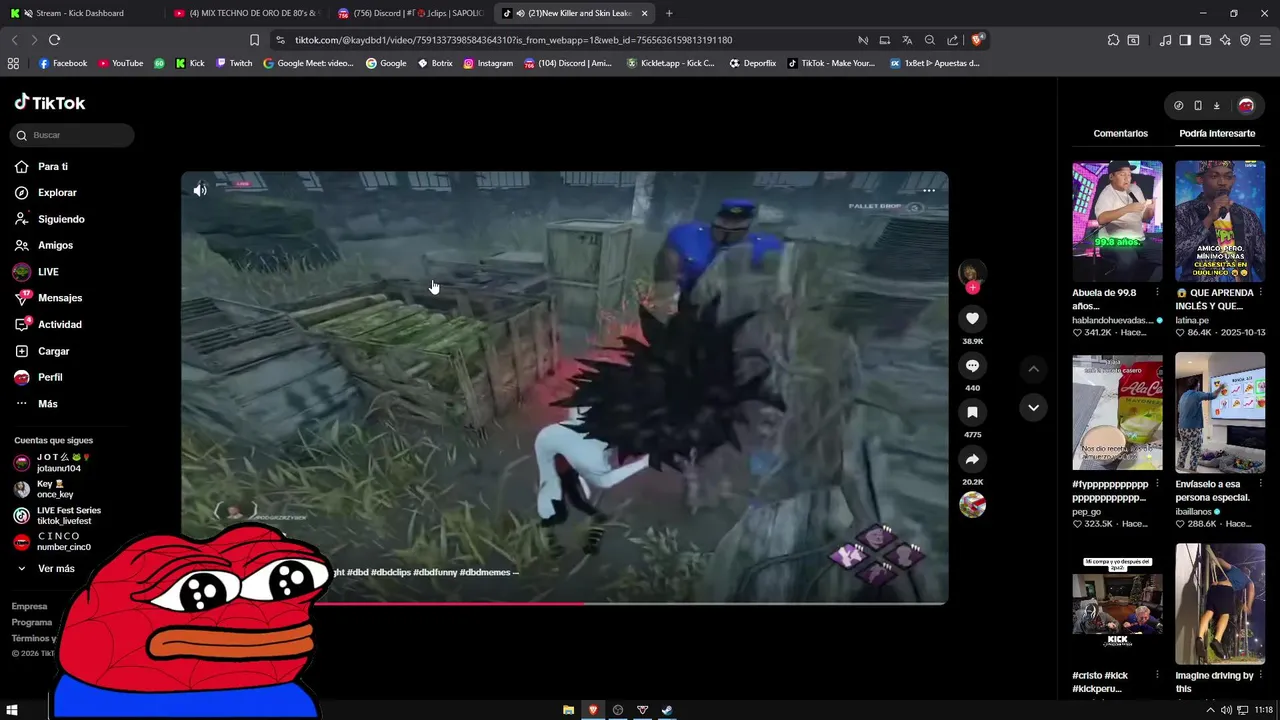Bookmark the video with 4775 saves
The height and width of the screenshot is (720, 1280).
click(972, 412)
